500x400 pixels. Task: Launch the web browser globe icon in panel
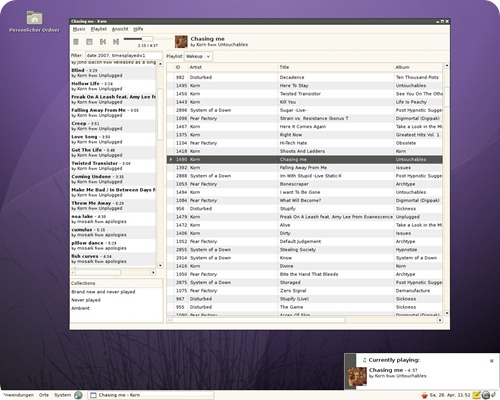pos(78,395)
